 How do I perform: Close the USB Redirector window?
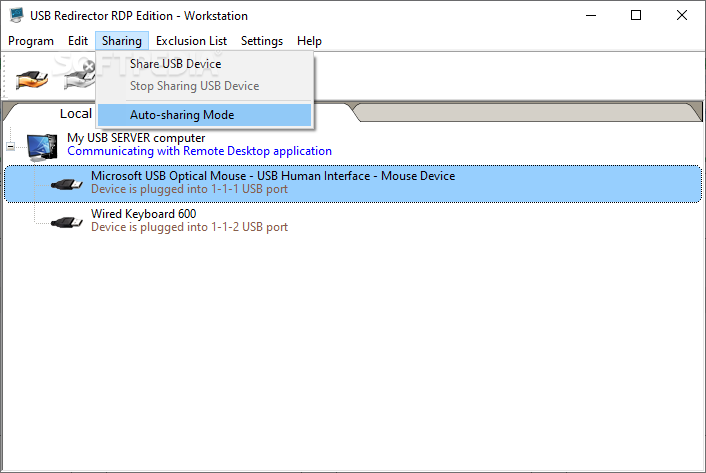682,15
